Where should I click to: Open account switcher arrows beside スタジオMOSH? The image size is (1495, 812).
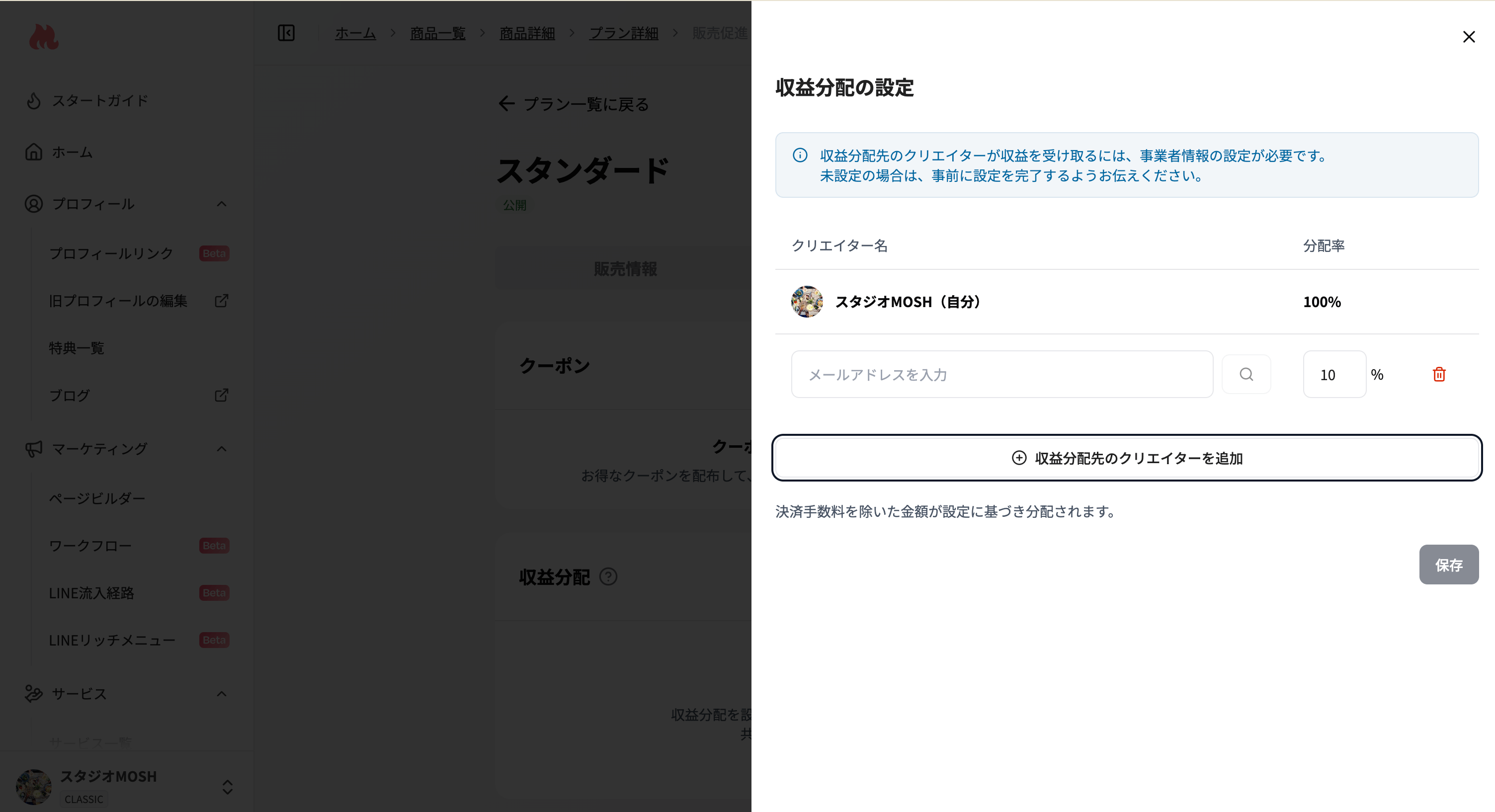point(228,787)
